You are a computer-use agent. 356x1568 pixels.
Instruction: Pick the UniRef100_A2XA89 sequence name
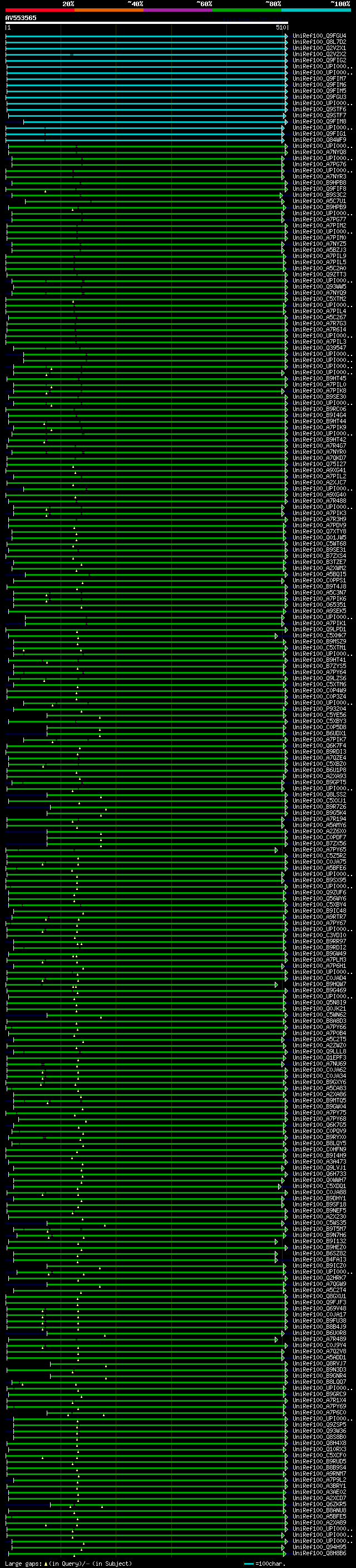[319, 1522]
